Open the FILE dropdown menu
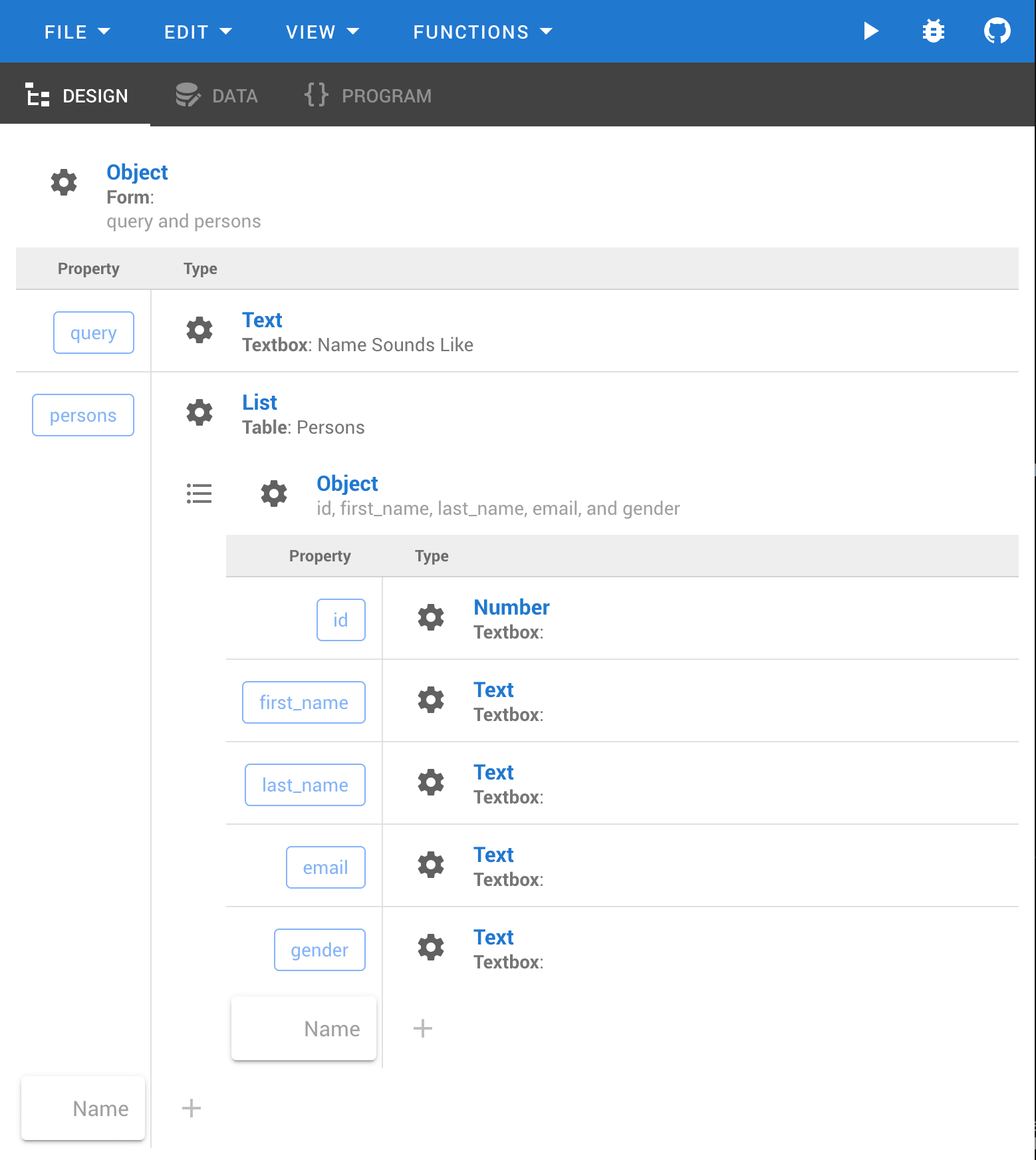This screenshot has width=1036, height=1160. click(x=77, y=32)
